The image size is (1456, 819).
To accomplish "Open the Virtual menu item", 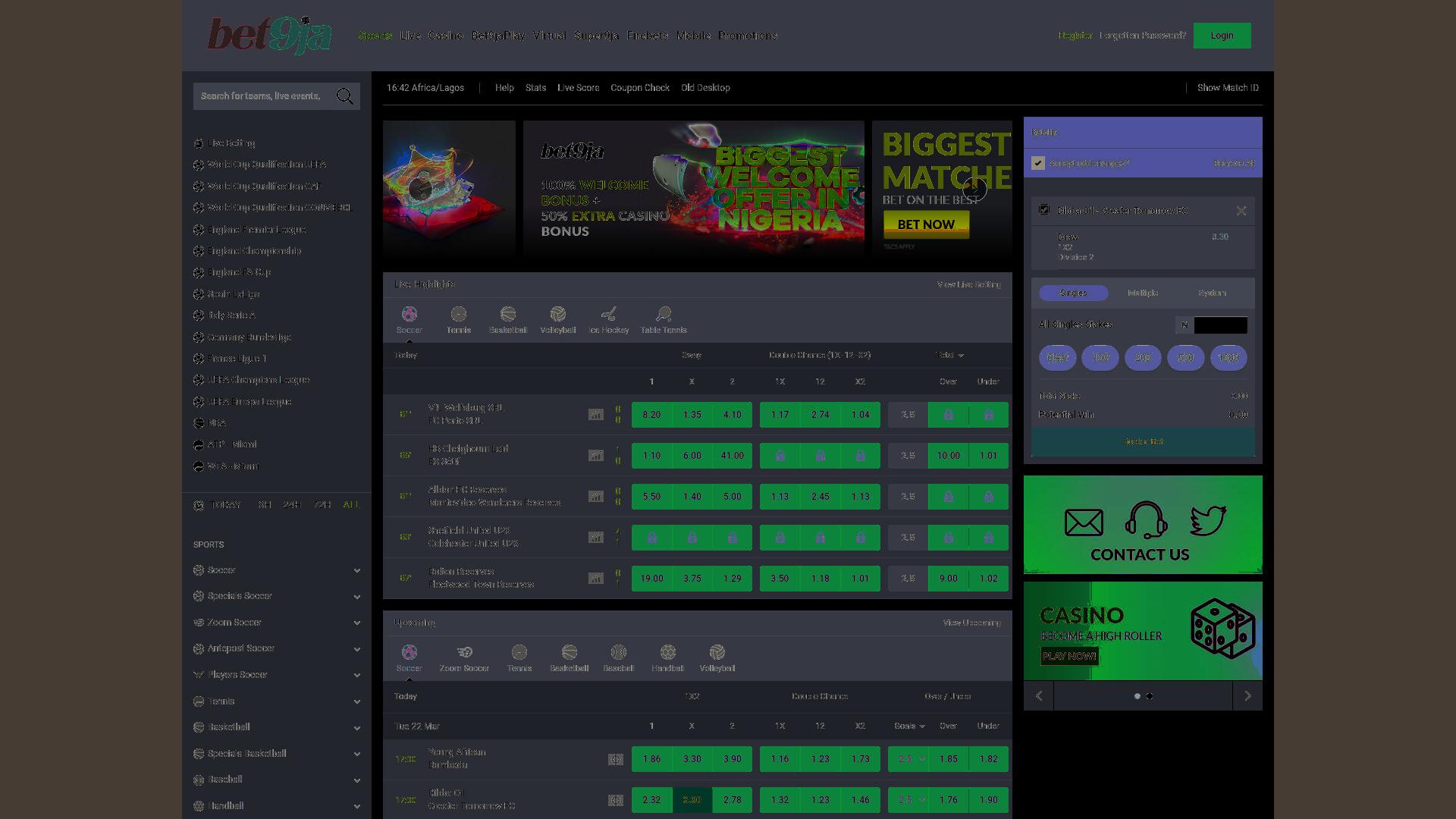I will (x=549, y=36).
